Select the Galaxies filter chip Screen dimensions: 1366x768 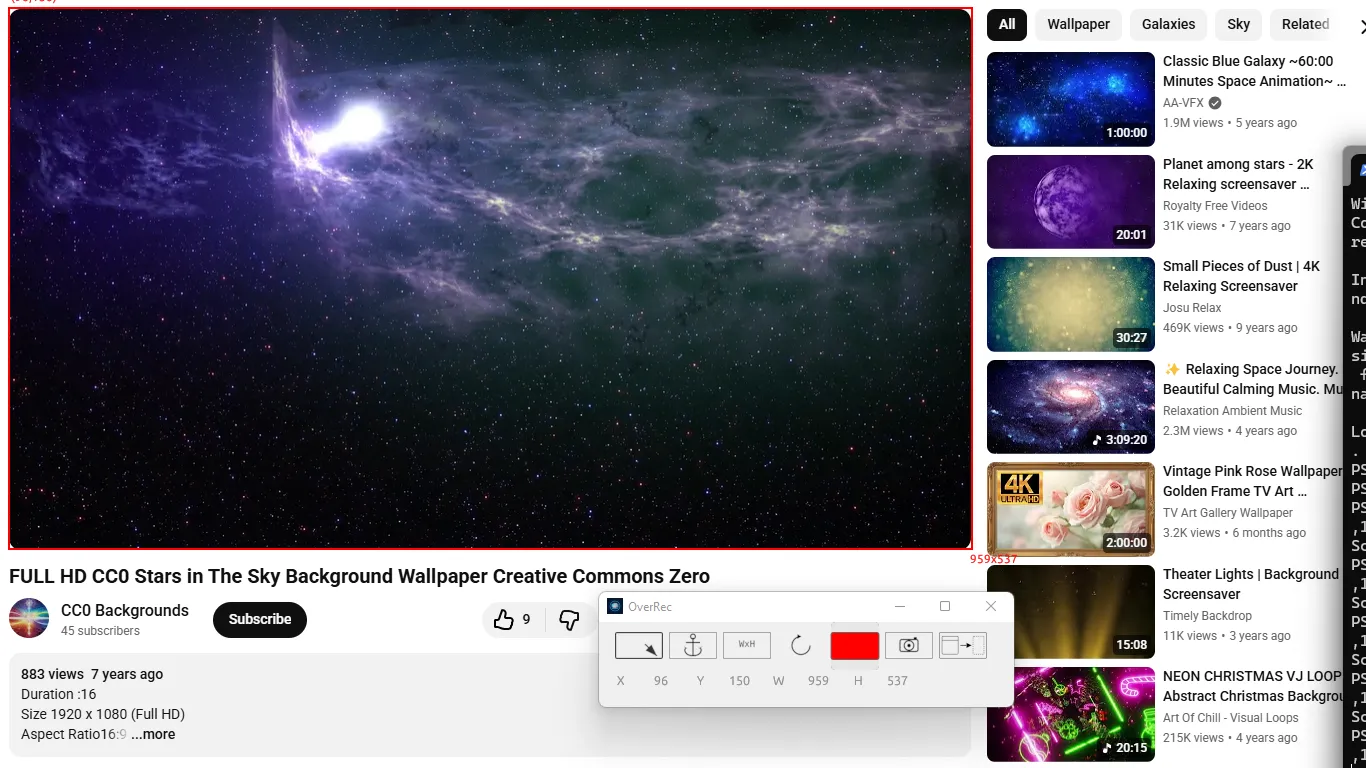coord(1169,24)
